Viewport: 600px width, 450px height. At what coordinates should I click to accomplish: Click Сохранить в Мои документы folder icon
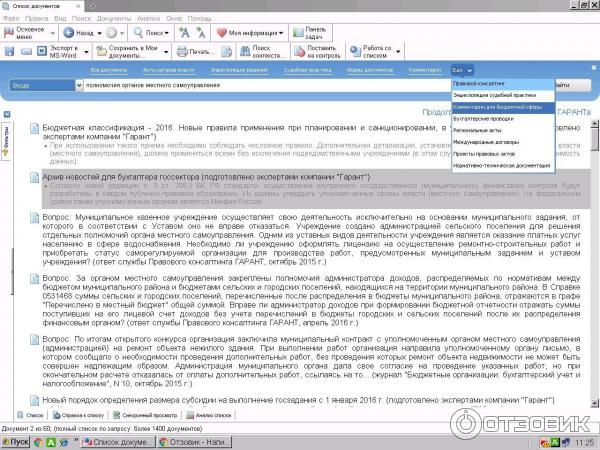[101, 51]
